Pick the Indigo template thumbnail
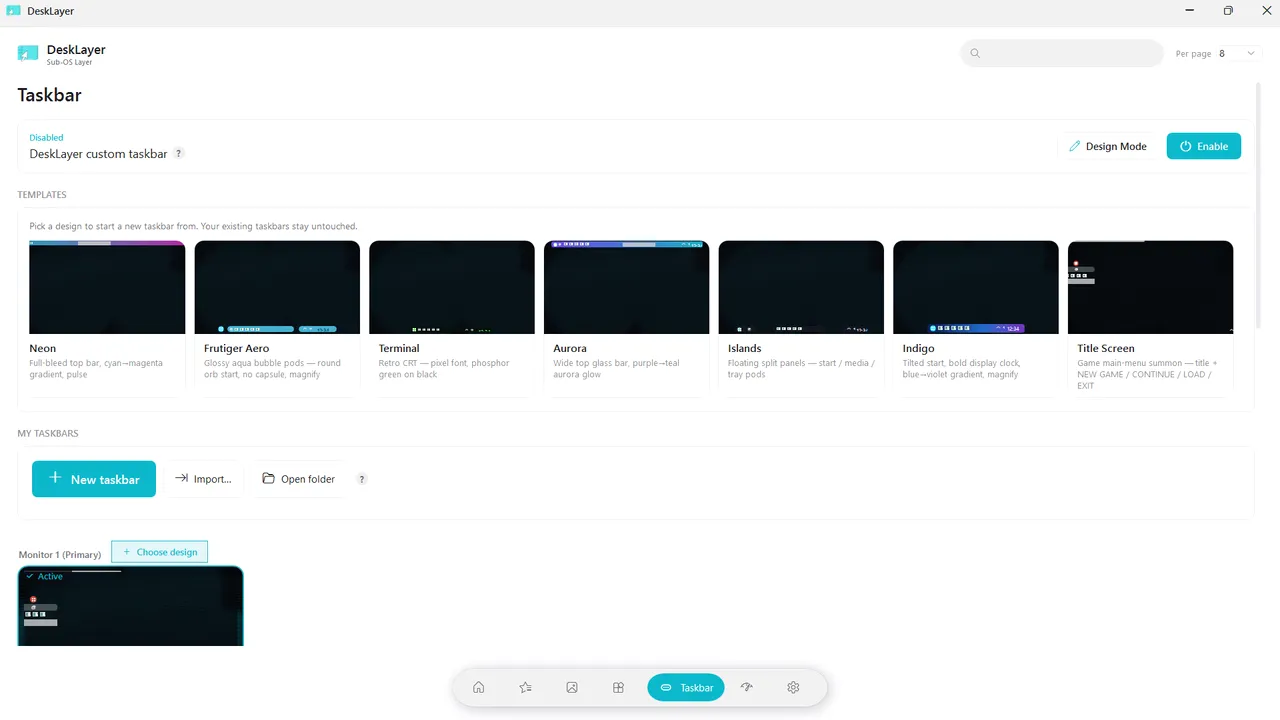The image size is (1280, 720). coord(975,287)
